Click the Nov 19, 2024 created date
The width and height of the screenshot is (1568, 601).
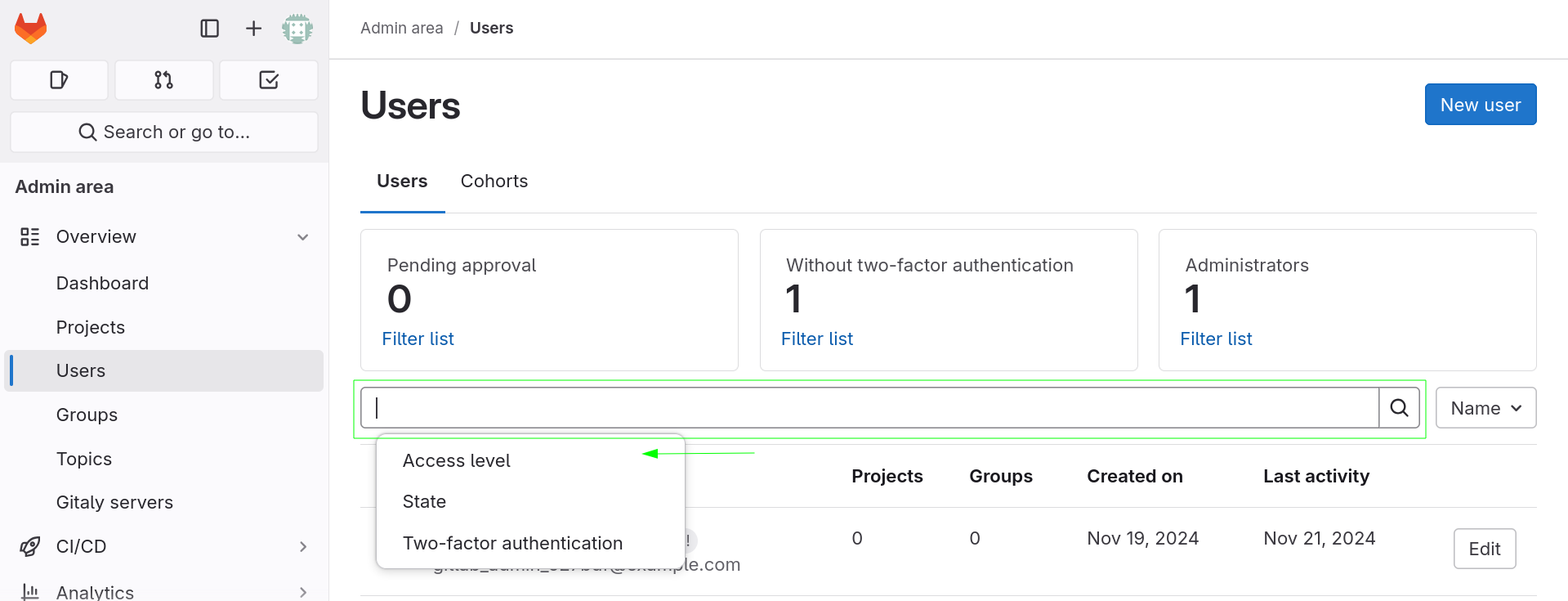pyautogui.click(x=1143, y=538)
